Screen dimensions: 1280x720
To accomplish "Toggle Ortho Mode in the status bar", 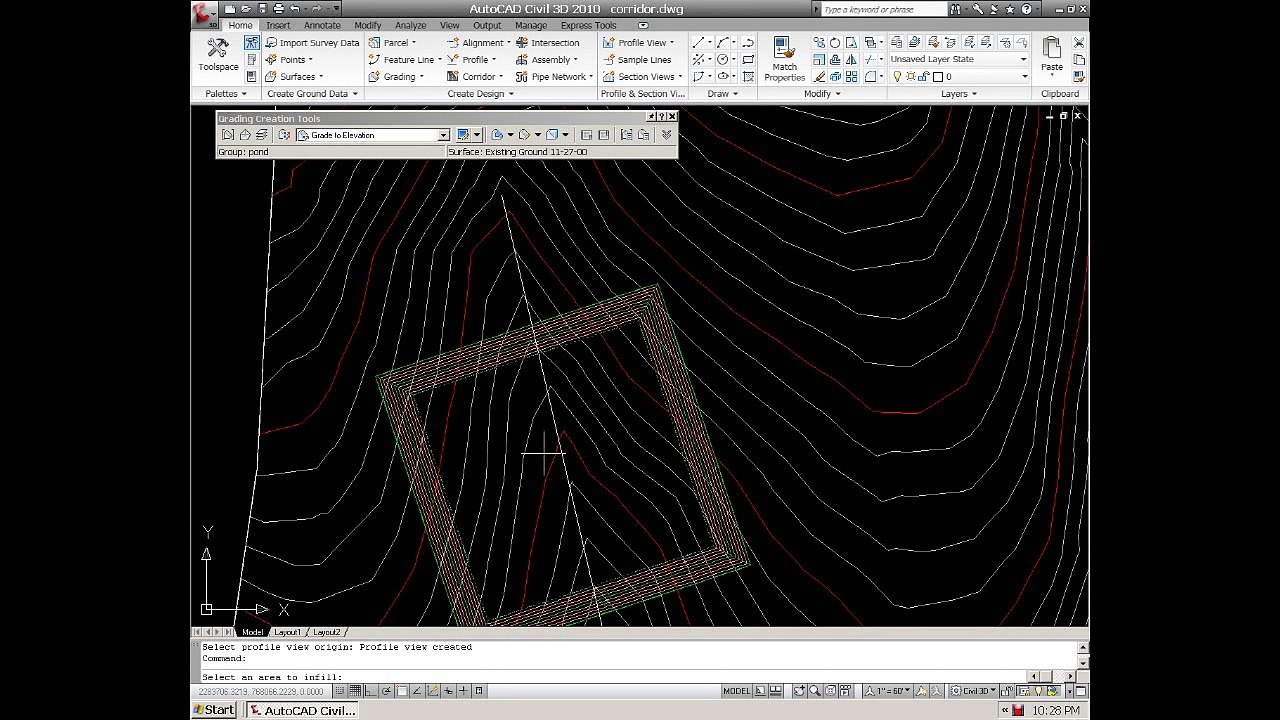I will pyautogui.click(x=372, y=691).
